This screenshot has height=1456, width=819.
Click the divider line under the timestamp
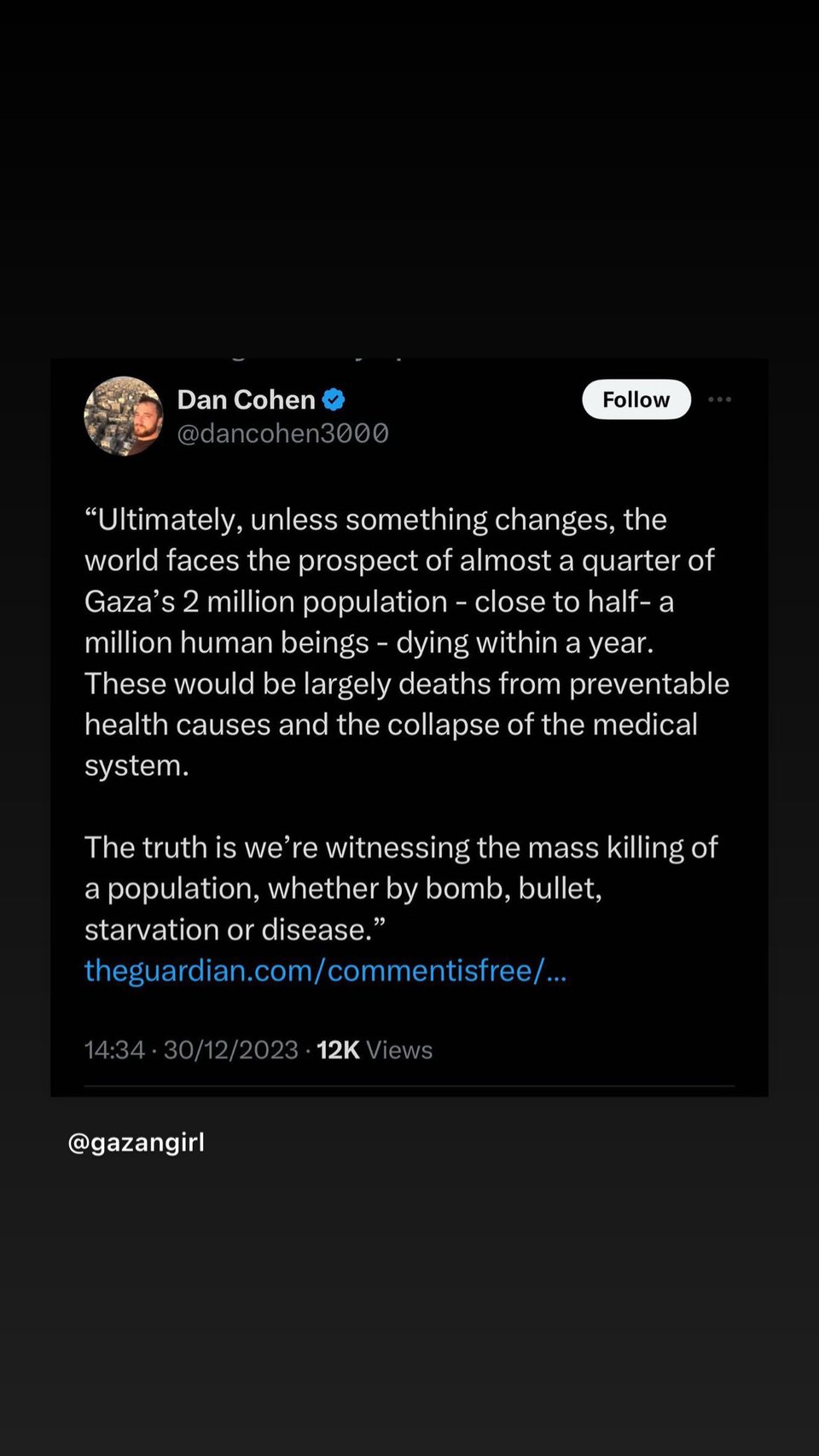(x=409, y=1086)
